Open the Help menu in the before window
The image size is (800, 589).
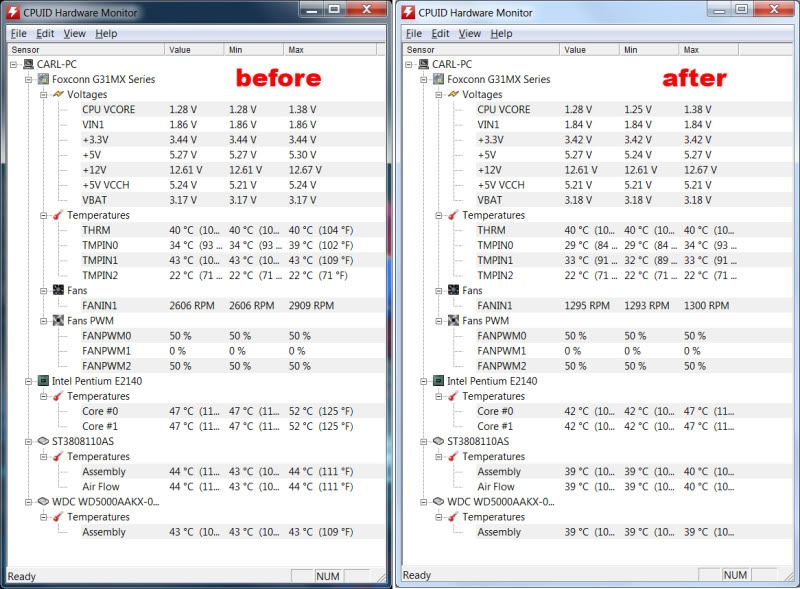click(x=106, y=33)
